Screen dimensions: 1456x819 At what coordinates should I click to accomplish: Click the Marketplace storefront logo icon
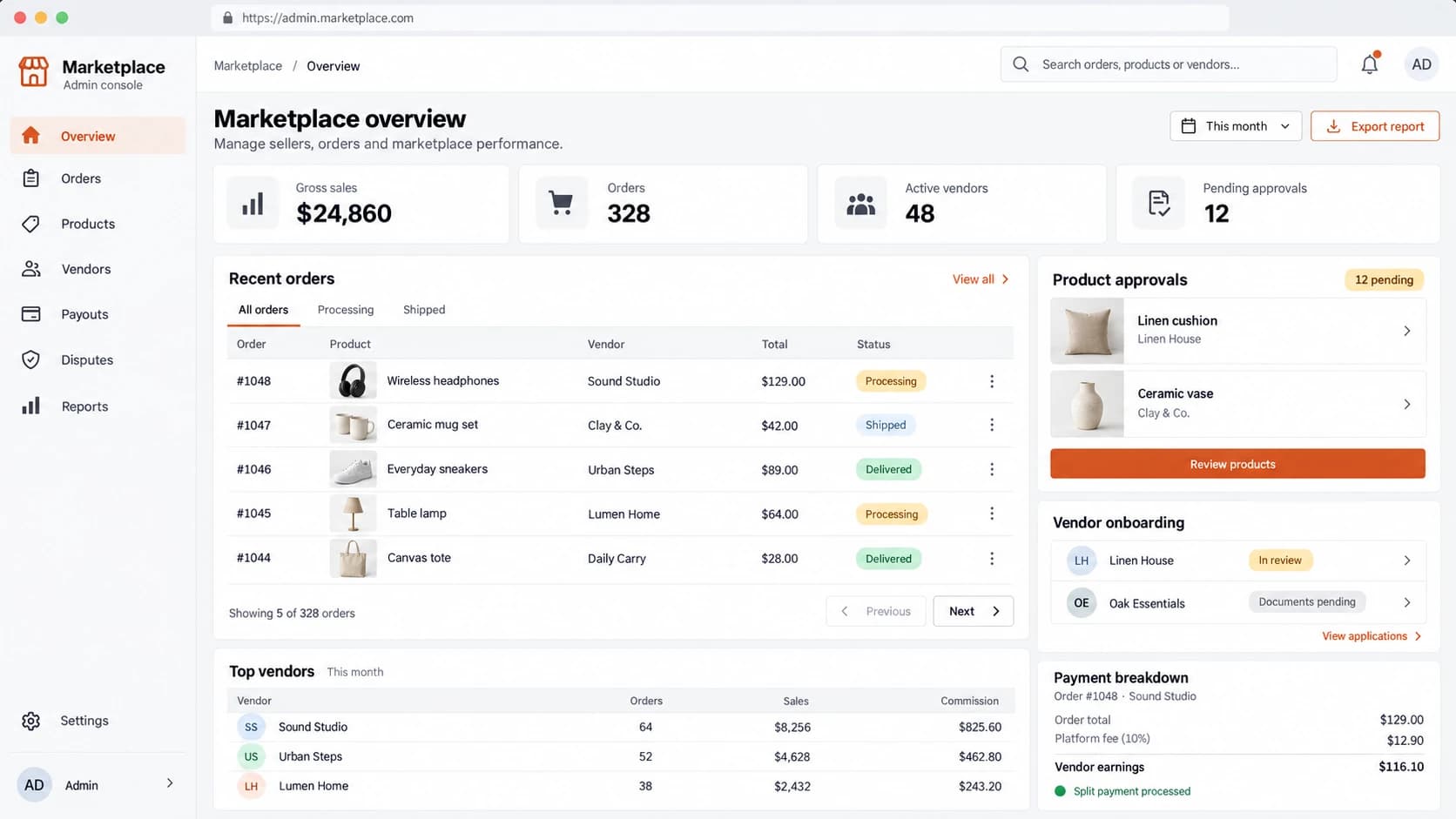pyautogui.click(x=34, y=72)
